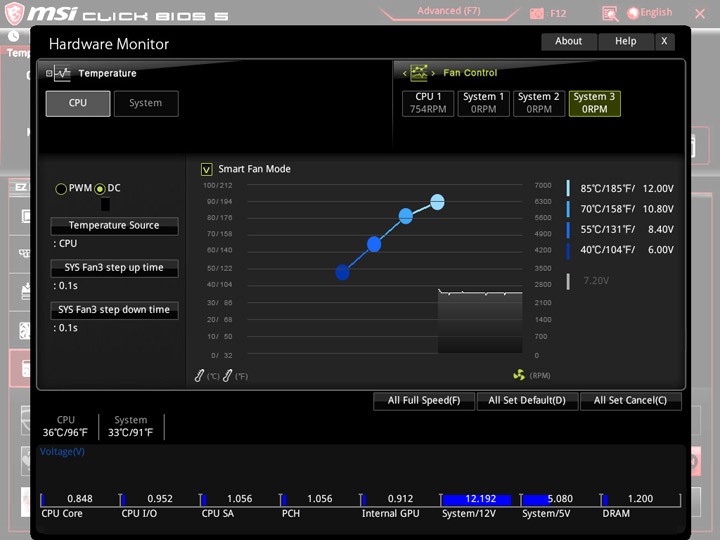Screen dimensions: 720x540
Task: Click the System/12V 12.192 voltage bar
Action: tap(480, 500)
